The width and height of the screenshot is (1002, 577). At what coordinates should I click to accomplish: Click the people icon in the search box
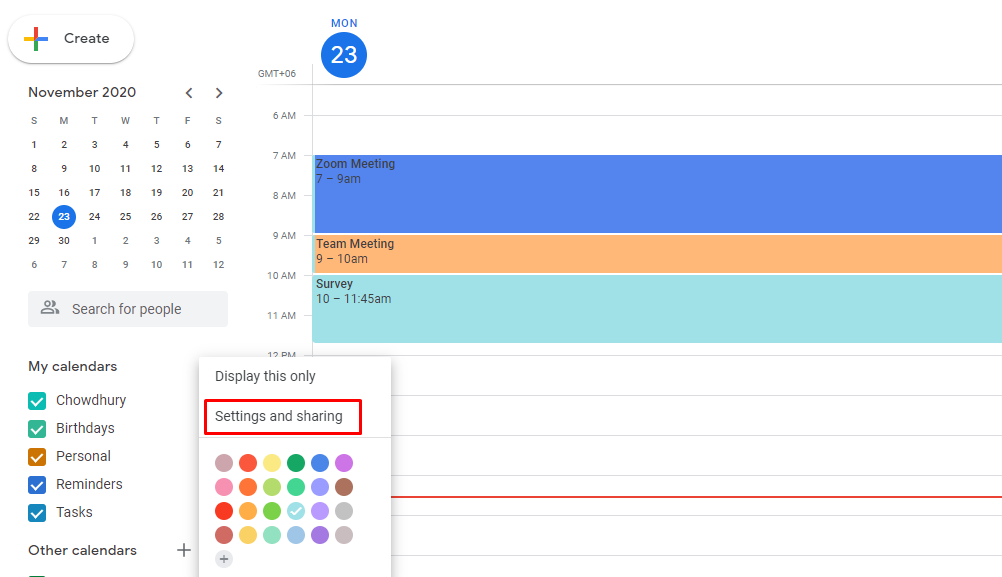click(50, 309)
